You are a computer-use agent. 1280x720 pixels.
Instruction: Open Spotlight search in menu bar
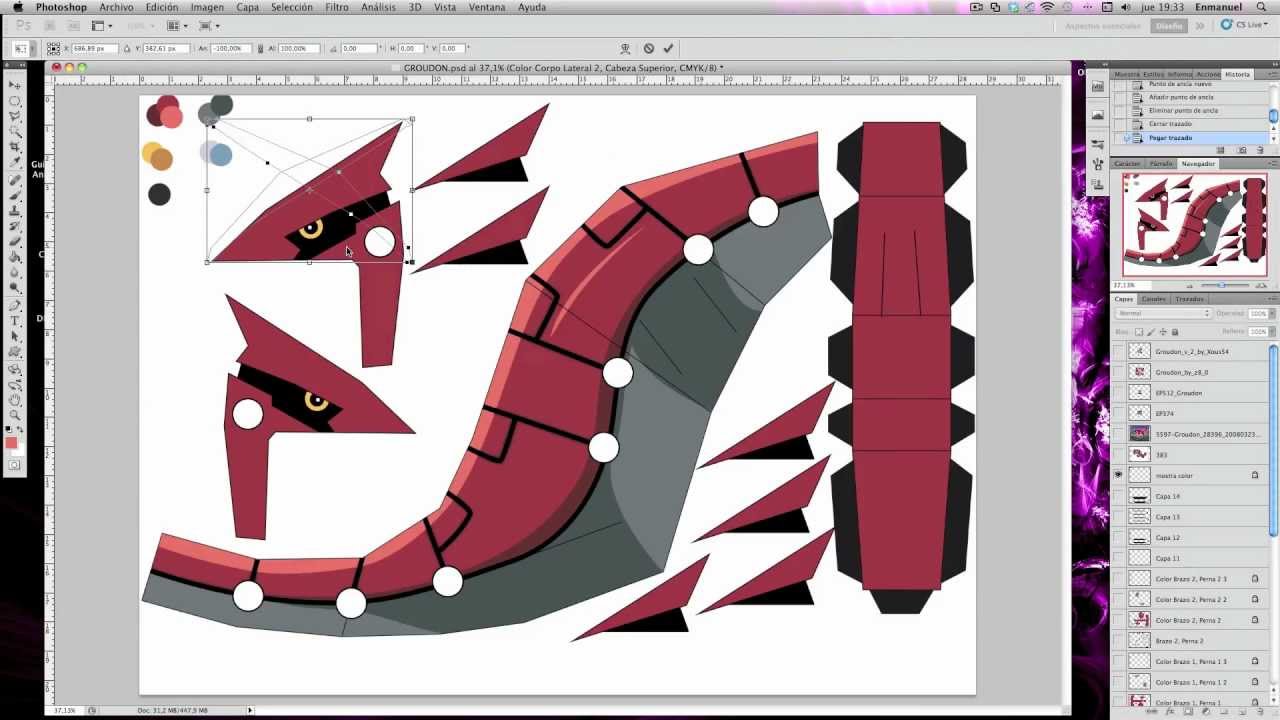tap(1261, 7)
